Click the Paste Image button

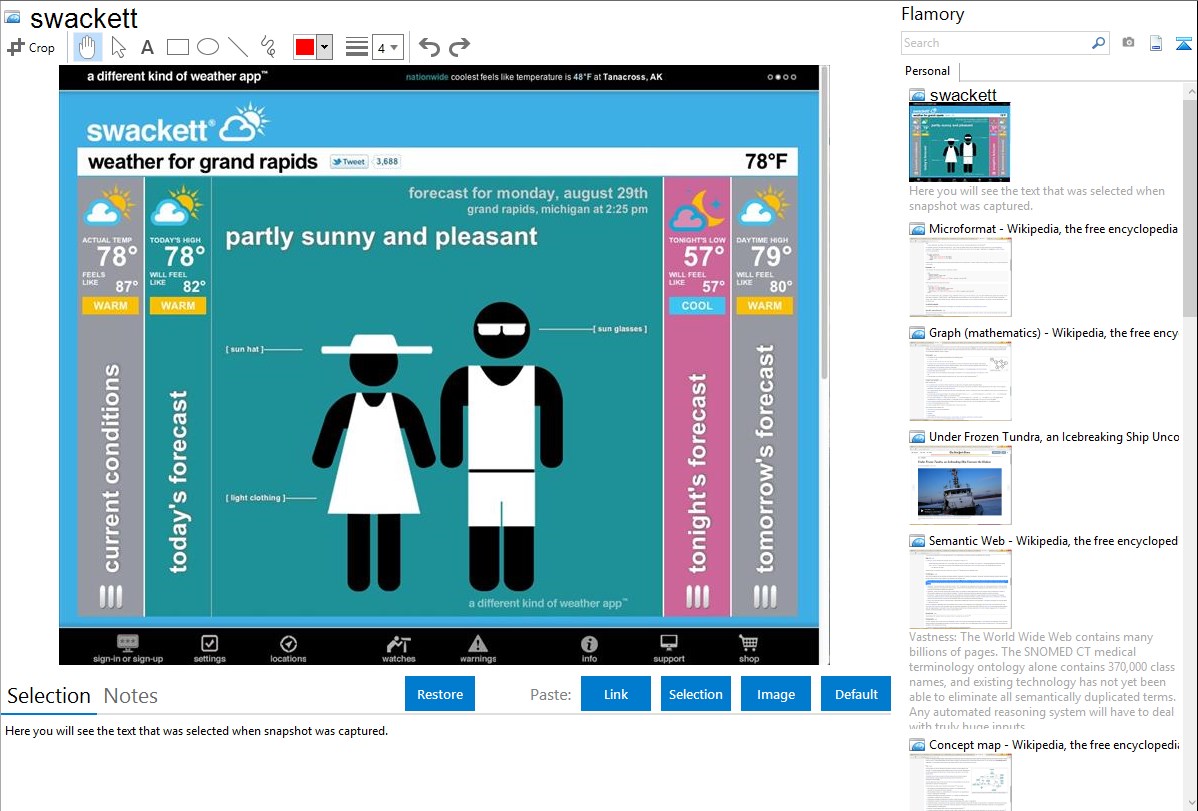(775, 694)
